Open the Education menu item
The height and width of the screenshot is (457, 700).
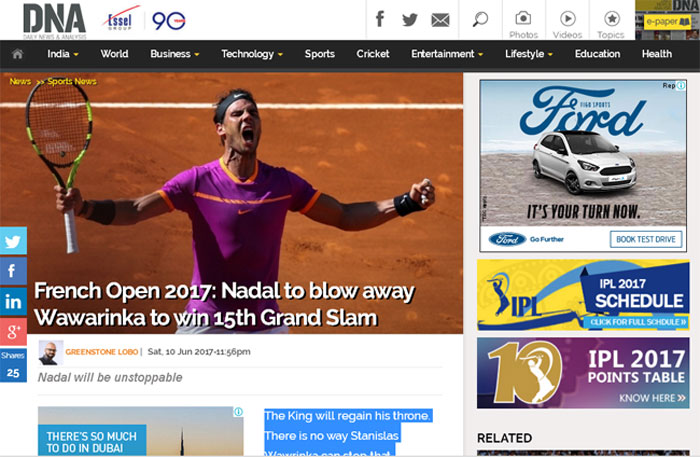pos(597,54)
